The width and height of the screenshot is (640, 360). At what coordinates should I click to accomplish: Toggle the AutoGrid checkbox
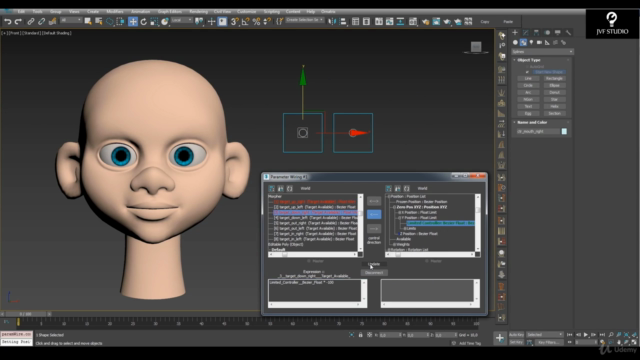click(x=528, y=67)
